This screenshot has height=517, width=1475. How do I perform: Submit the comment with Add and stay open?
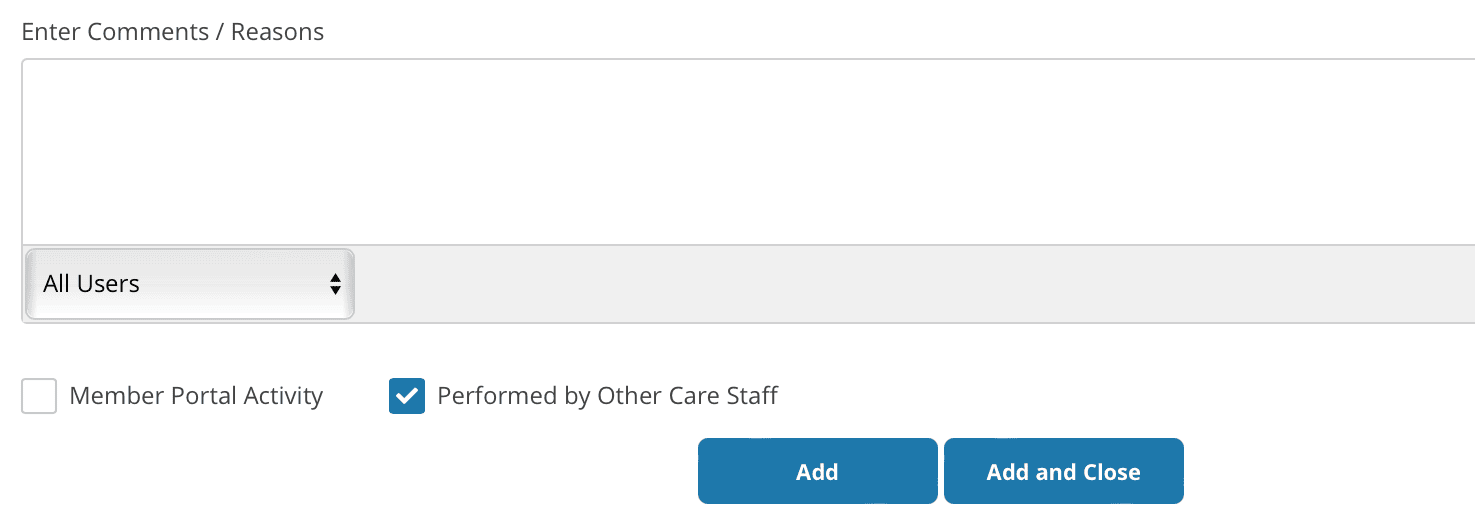click(x=817, y=472)
